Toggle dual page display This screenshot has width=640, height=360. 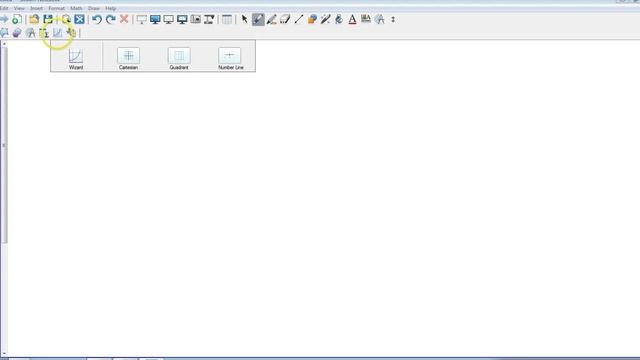[x=182, y=19]
